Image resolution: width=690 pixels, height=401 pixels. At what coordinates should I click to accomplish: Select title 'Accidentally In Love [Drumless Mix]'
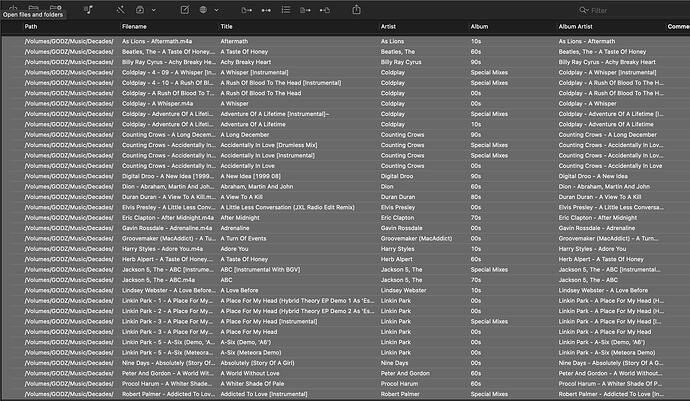[269, 145]
